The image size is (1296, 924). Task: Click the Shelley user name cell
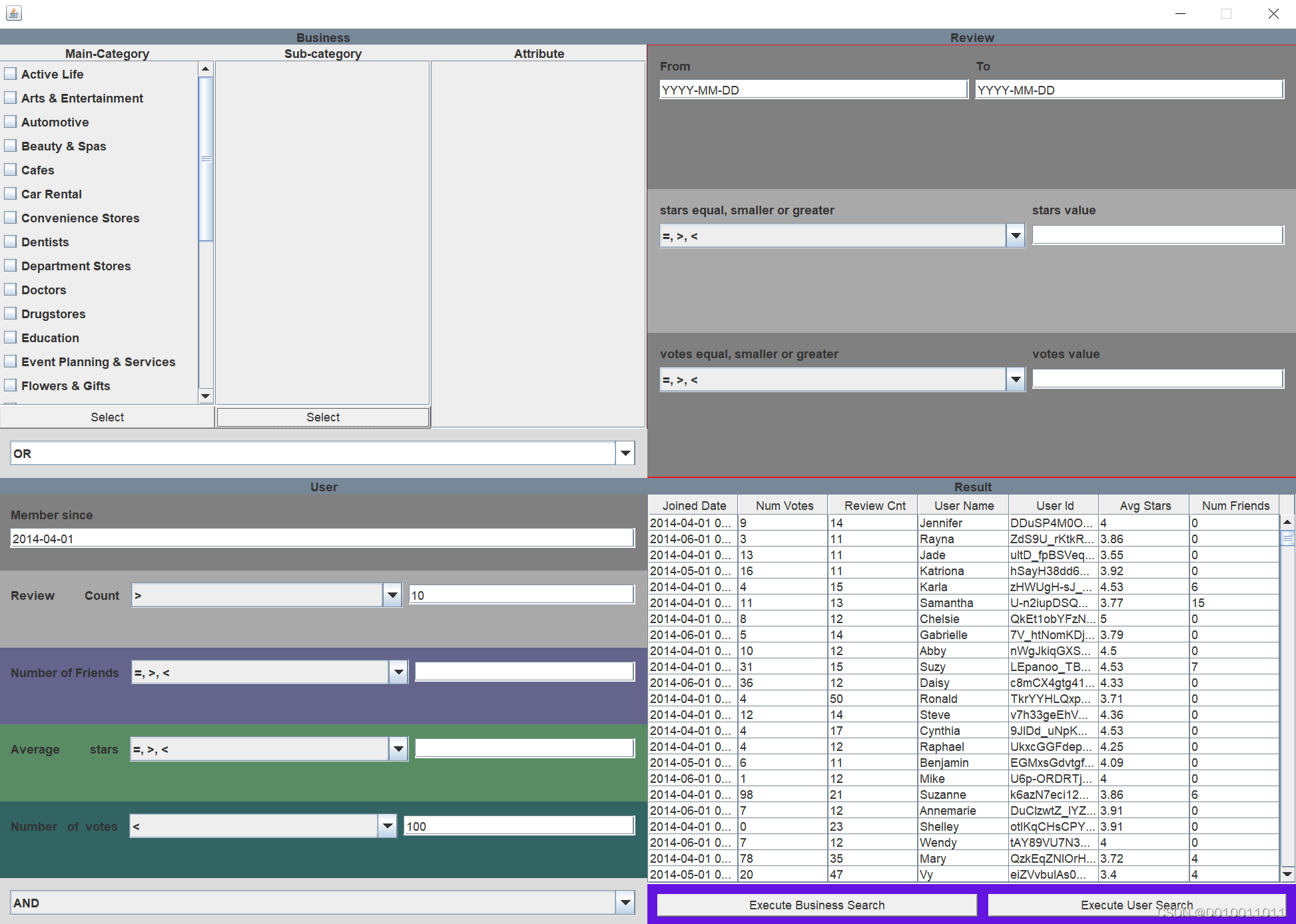[x=964, y=826]
